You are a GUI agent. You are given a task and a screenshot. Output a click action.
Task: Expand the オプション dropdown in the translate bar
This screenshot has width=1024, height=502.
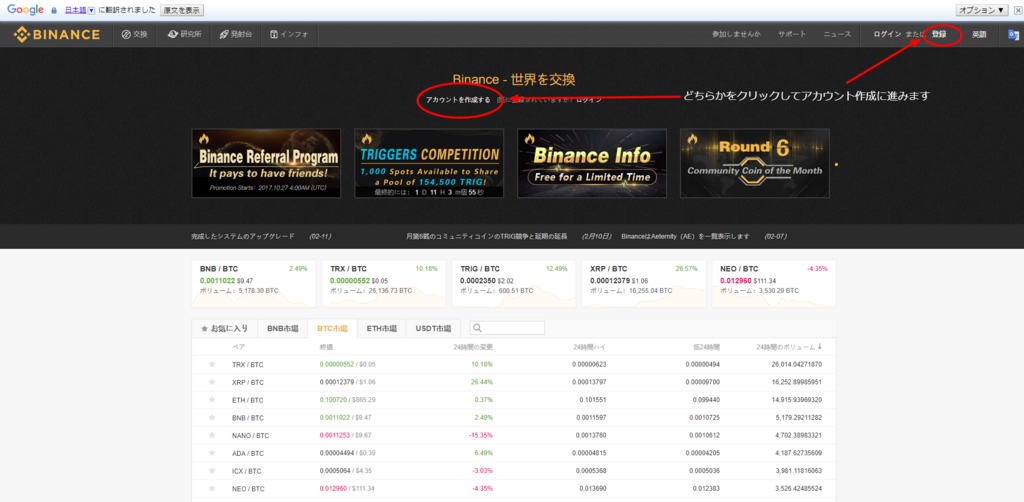coord(982,9)
